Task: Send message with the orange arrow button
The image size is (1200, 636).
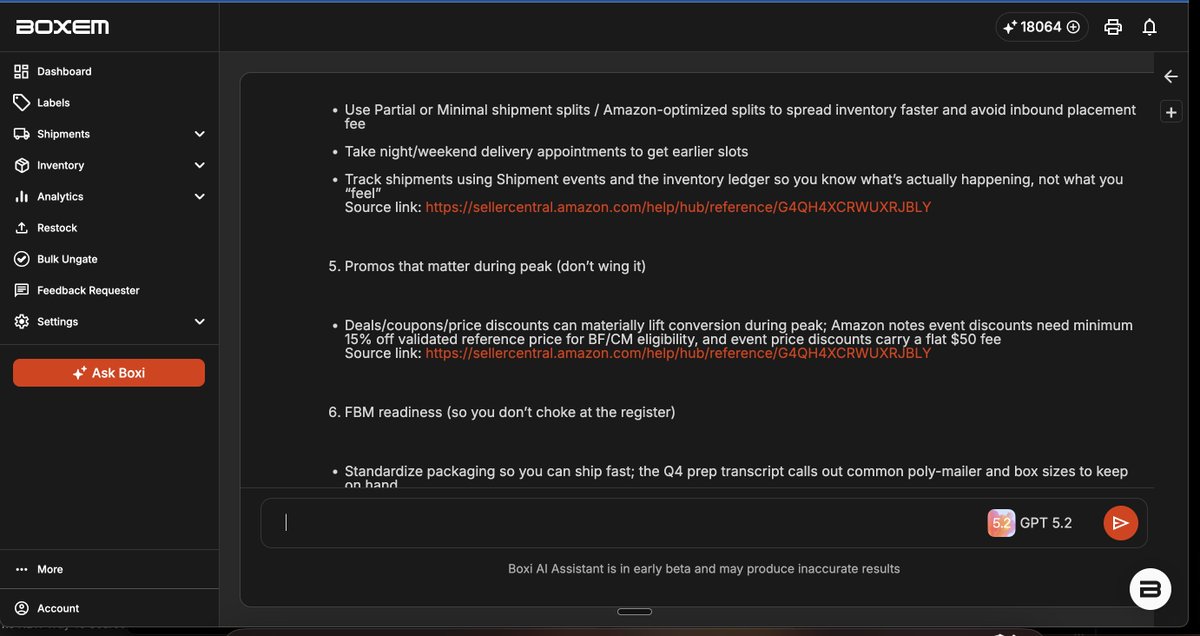Action: pyautogui.click(x=1121, y=523)
